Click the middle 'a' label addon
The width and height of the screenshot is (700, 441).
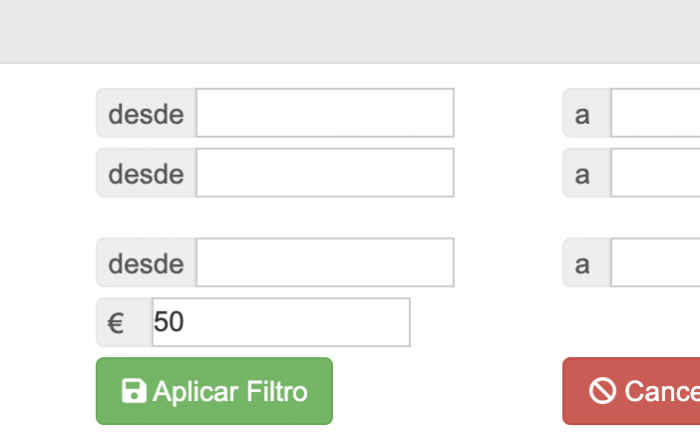pos(587,173)
